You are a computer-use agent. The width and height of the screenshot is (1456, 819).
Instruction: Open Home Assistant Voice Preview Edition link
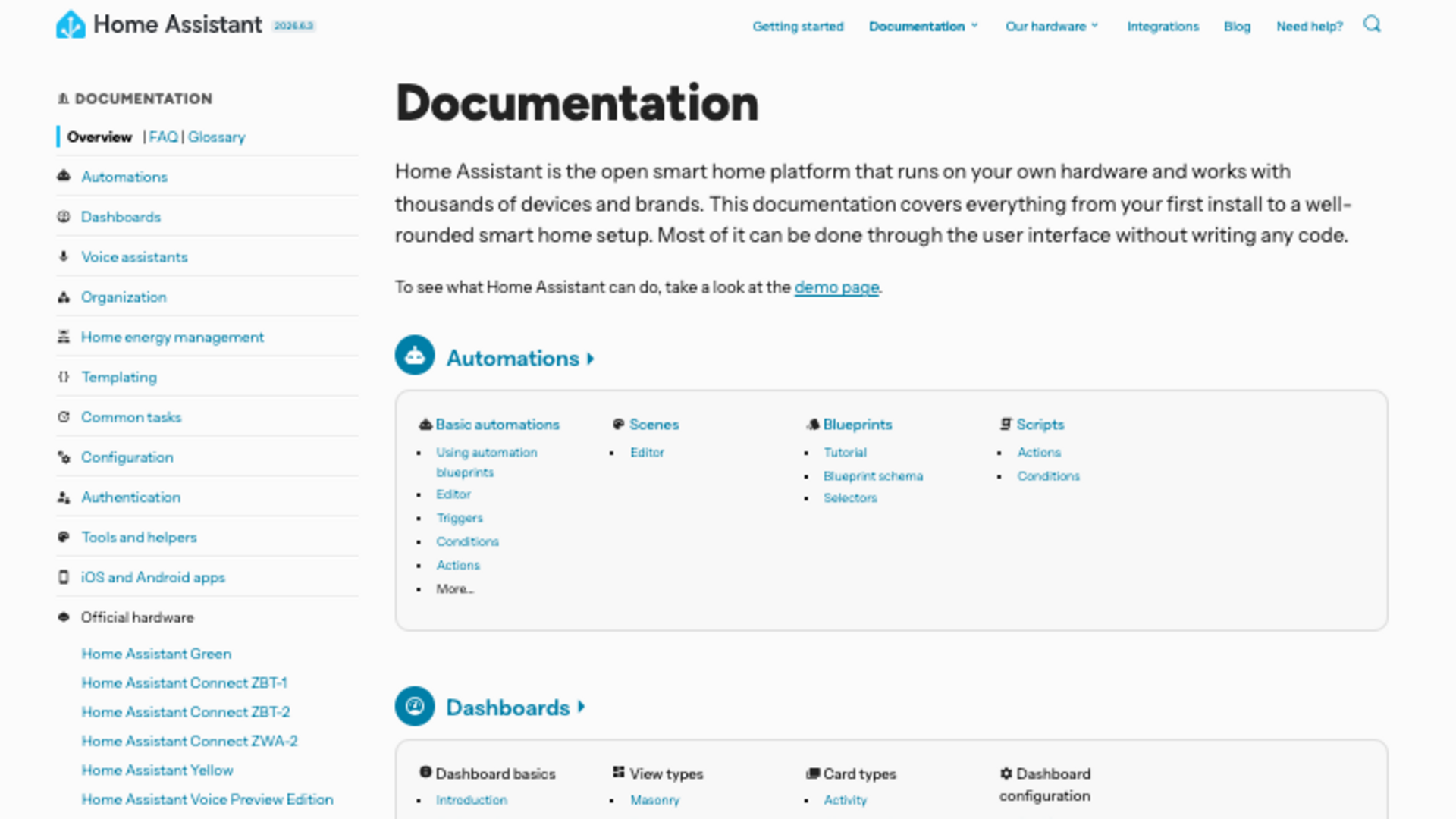pyautogui.click(x=207, y=799)
